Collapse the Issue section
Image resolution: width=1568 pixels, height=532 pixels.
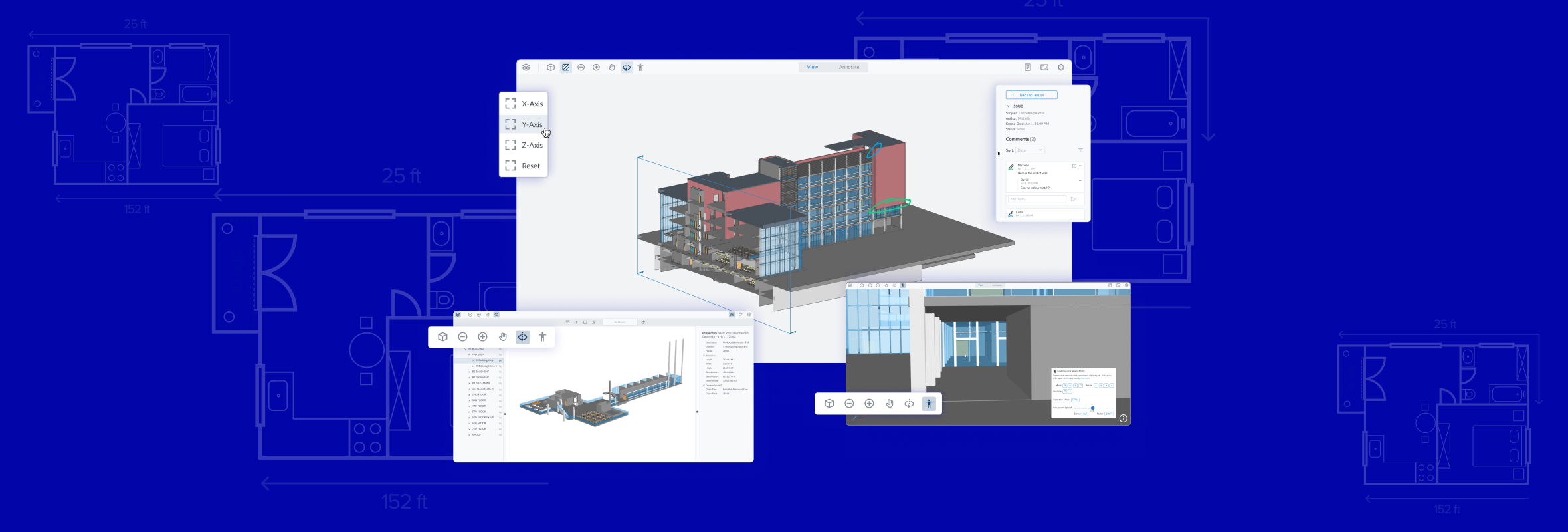point(1008,106)
